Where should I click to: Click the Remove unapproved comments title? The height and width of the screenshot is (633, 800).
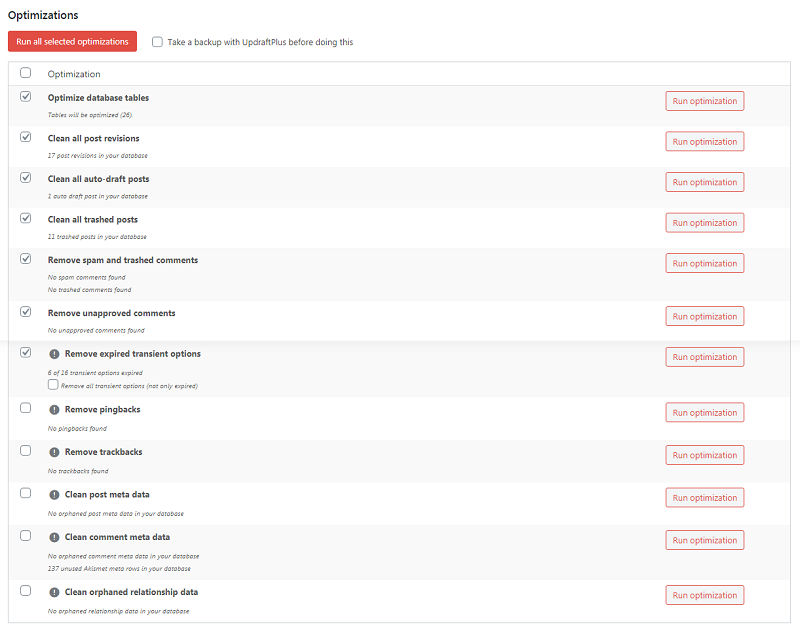tap(112, 313)
